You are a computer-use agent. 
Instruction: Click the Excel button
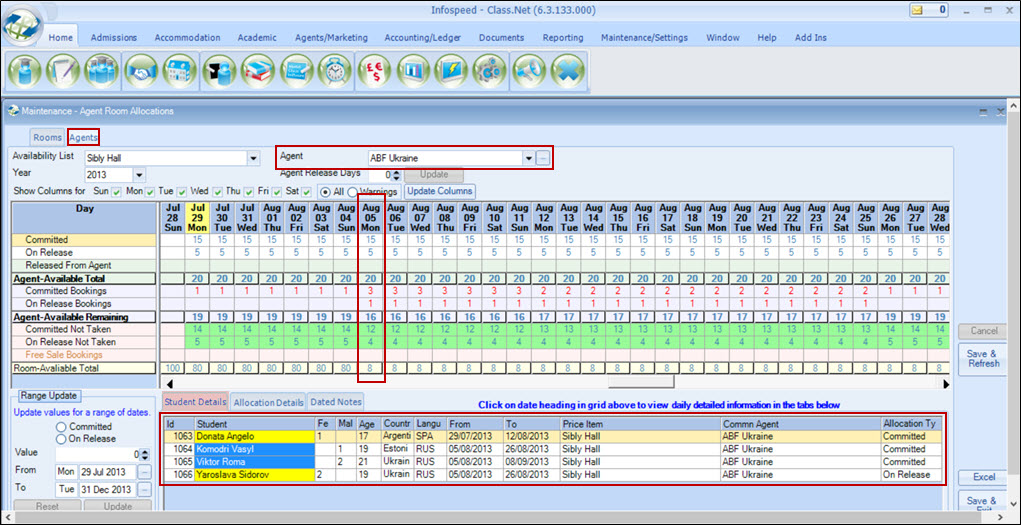[x=983, y=477]
